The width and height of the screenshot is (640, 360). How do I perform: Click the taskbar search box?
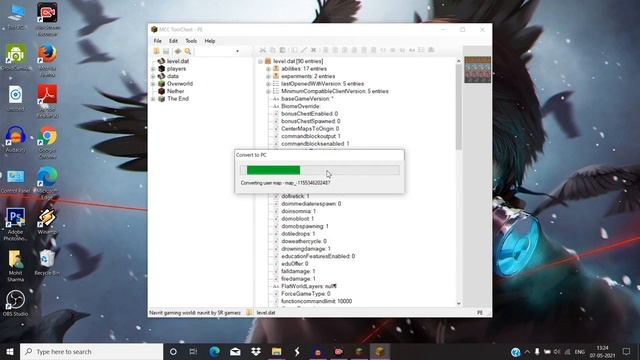pos(91,352)
